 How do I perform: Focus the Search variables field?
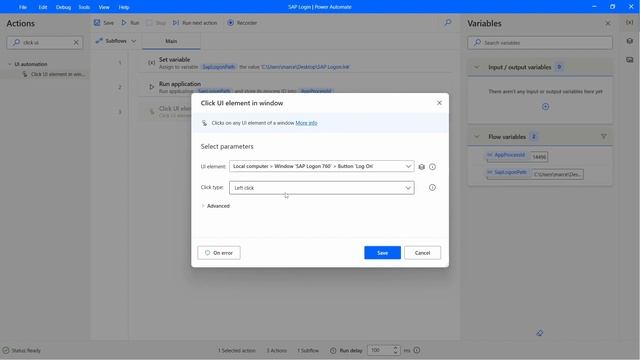click(540, 42)
